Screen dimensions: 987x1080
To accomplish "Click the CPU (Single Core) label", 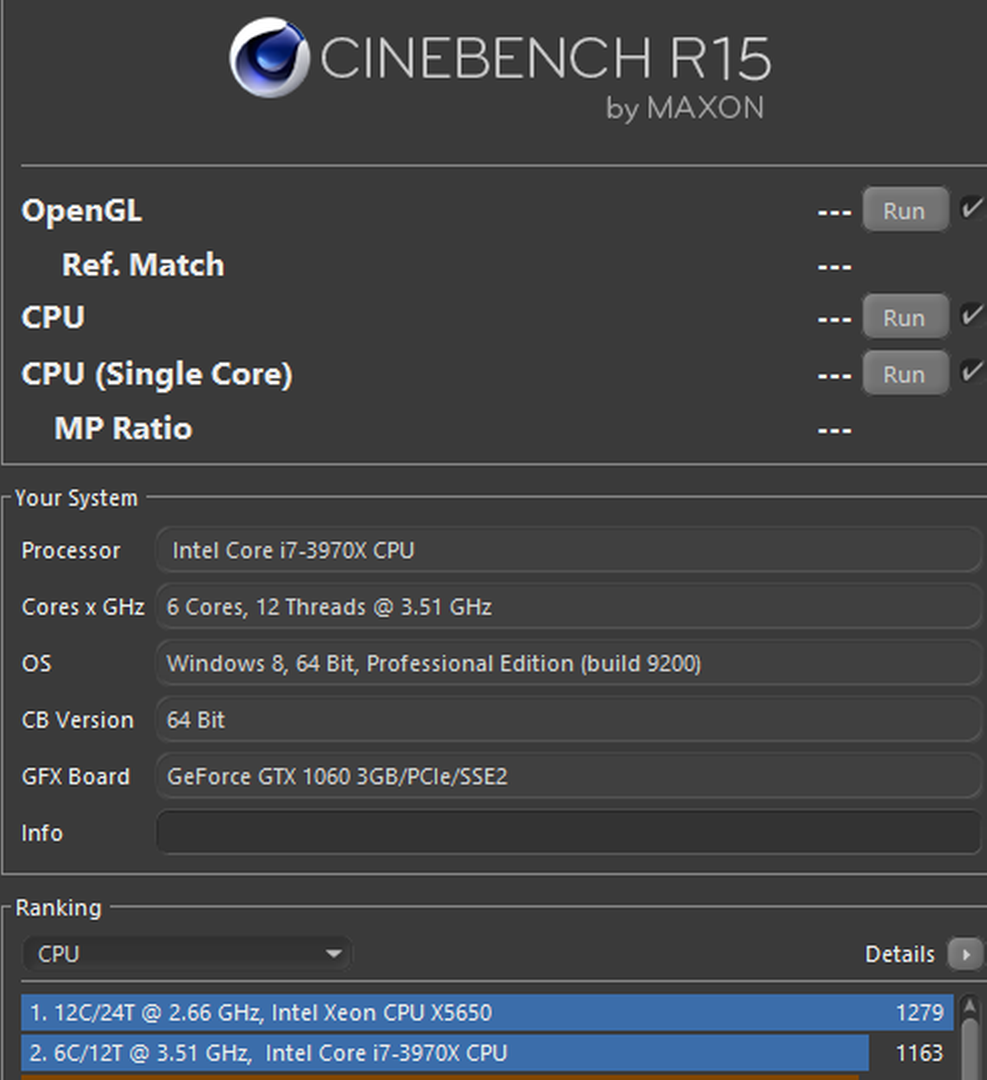I will tap(157, 374).
